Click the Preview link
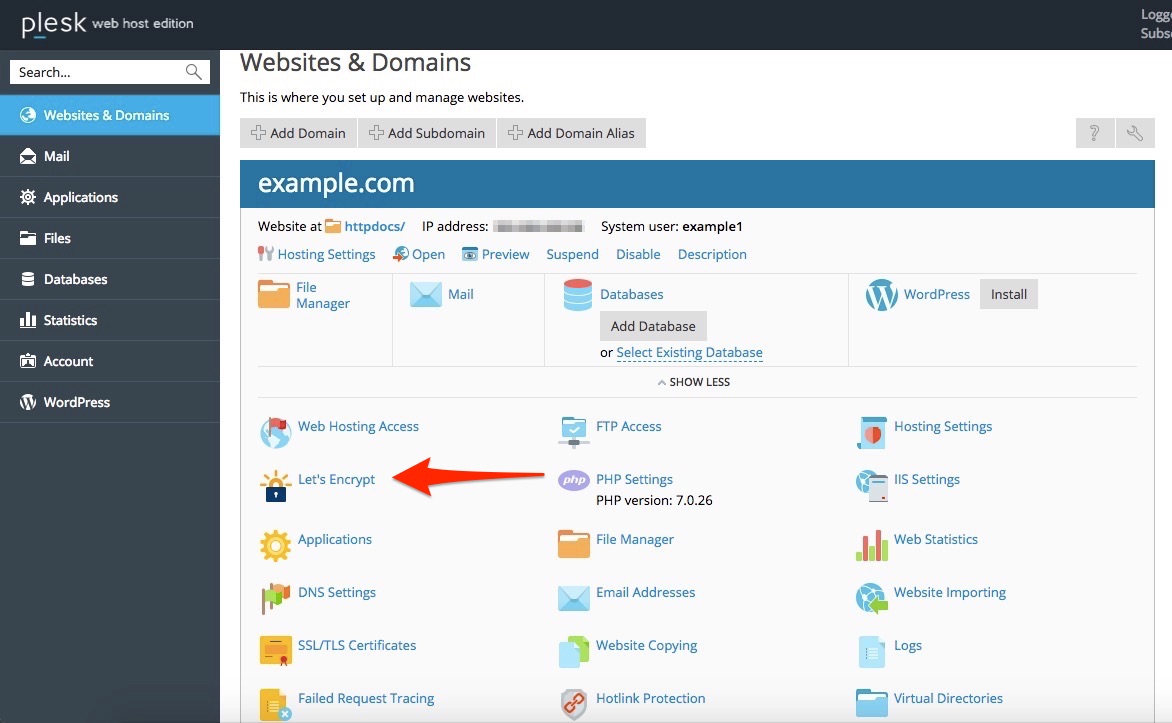The image size is (1172, 723). click(x=505, y=254)
